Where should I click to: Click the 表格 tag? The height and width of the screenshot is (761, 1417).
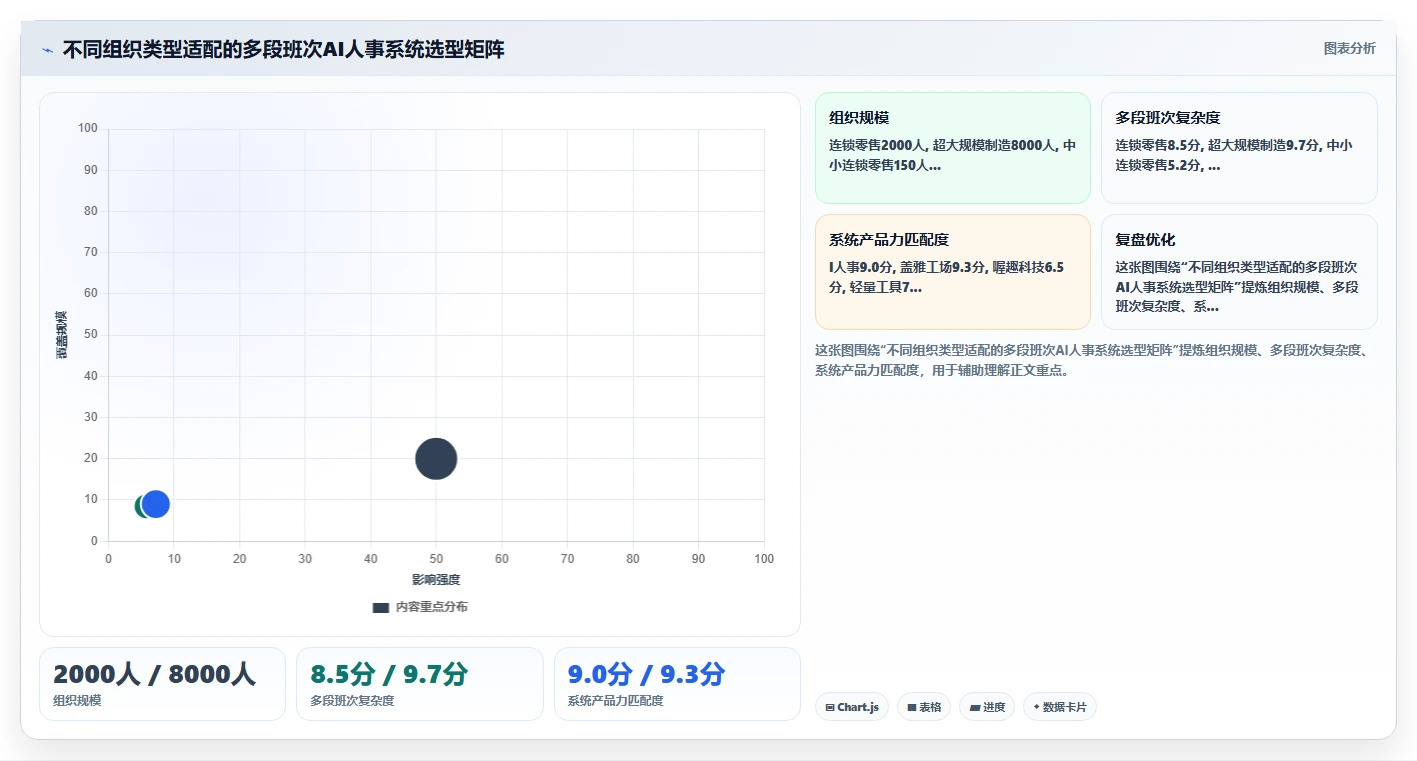(924, 707)
